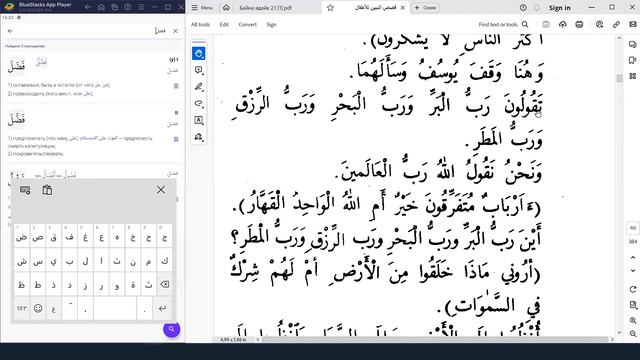The width and height of the screenshot is (640, 360).
Task: Open the AI assistant share icon in toolbar
Action: click(x=599, y=24)
